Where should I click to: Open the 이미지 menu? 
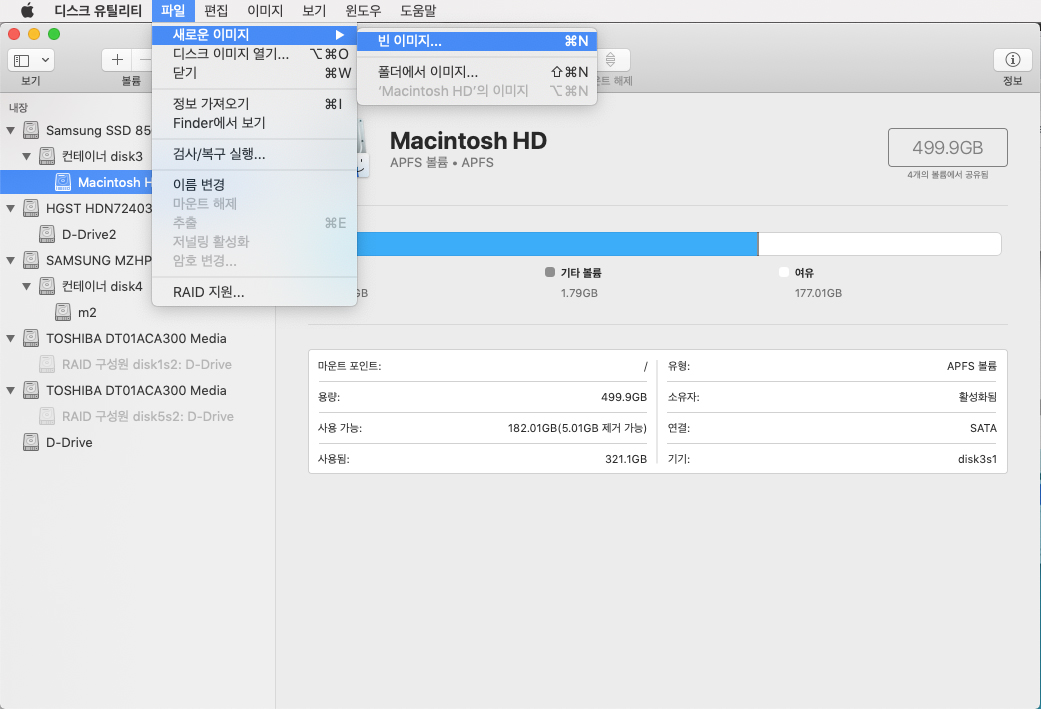pyautogui.click(x=265, y=11)
